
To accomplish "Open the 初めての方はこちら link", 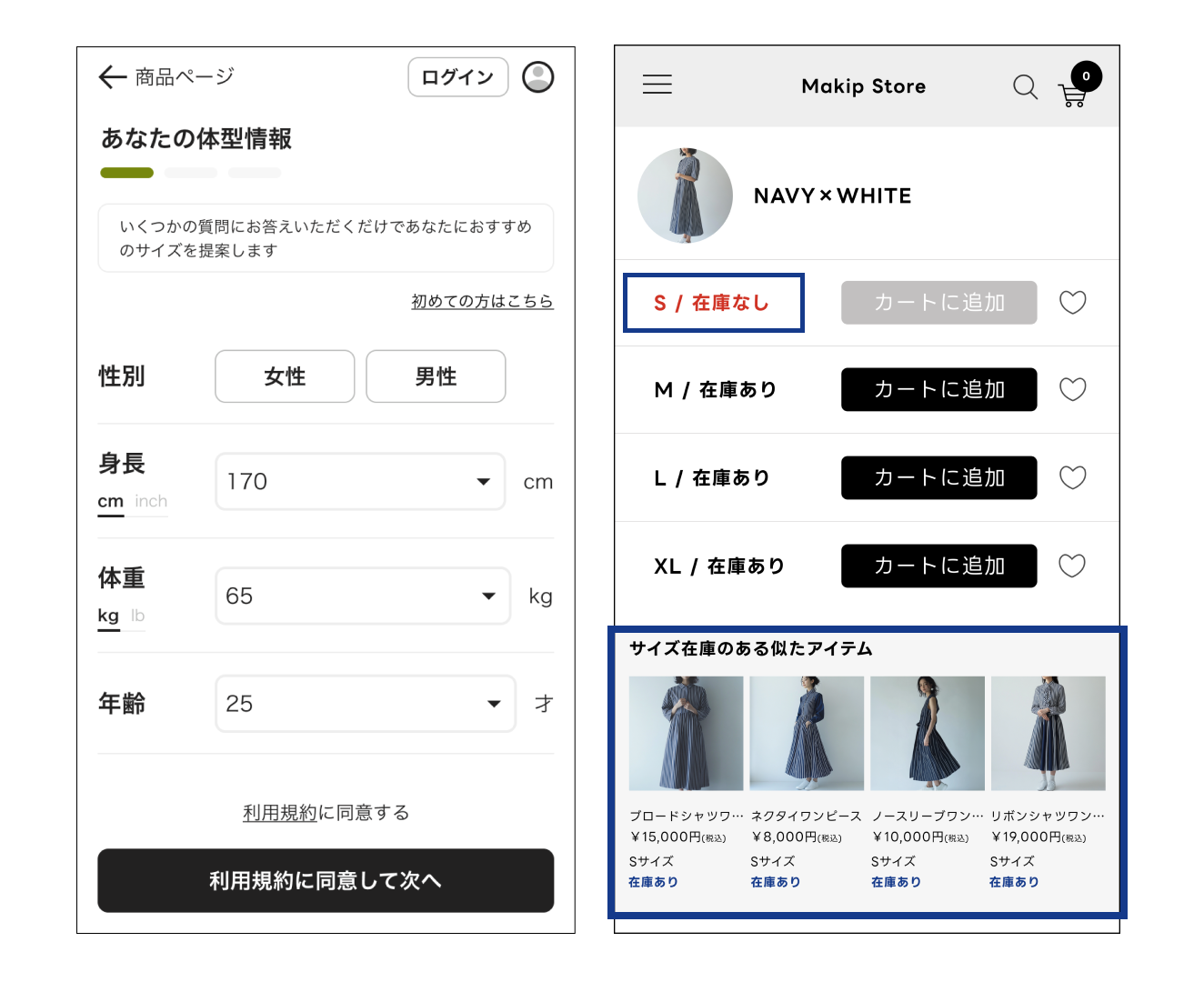I will tap(483, 301).
